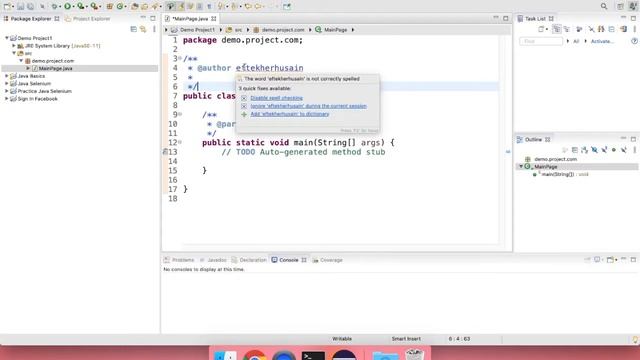Click the Save icon in main toolbar
Image resolution: width=640 pixels, height=360 pixels.
[20, 6]
